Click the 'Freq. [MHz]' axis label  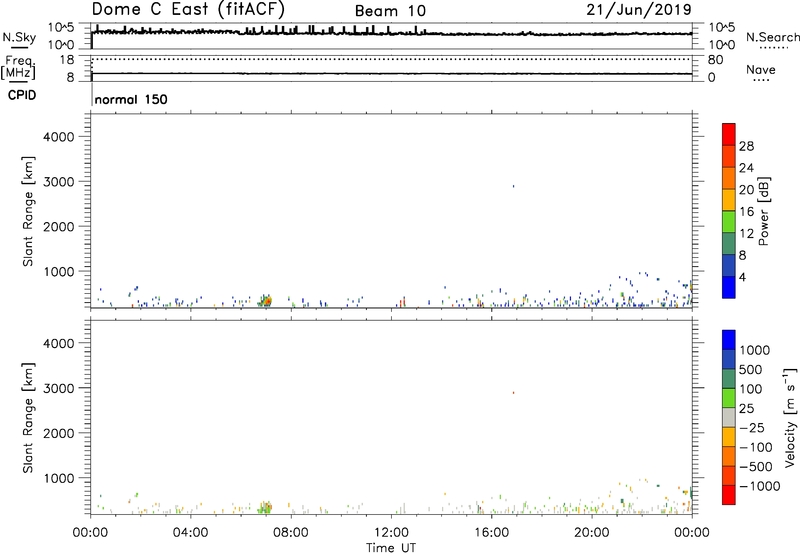click(x=19, y=68)
